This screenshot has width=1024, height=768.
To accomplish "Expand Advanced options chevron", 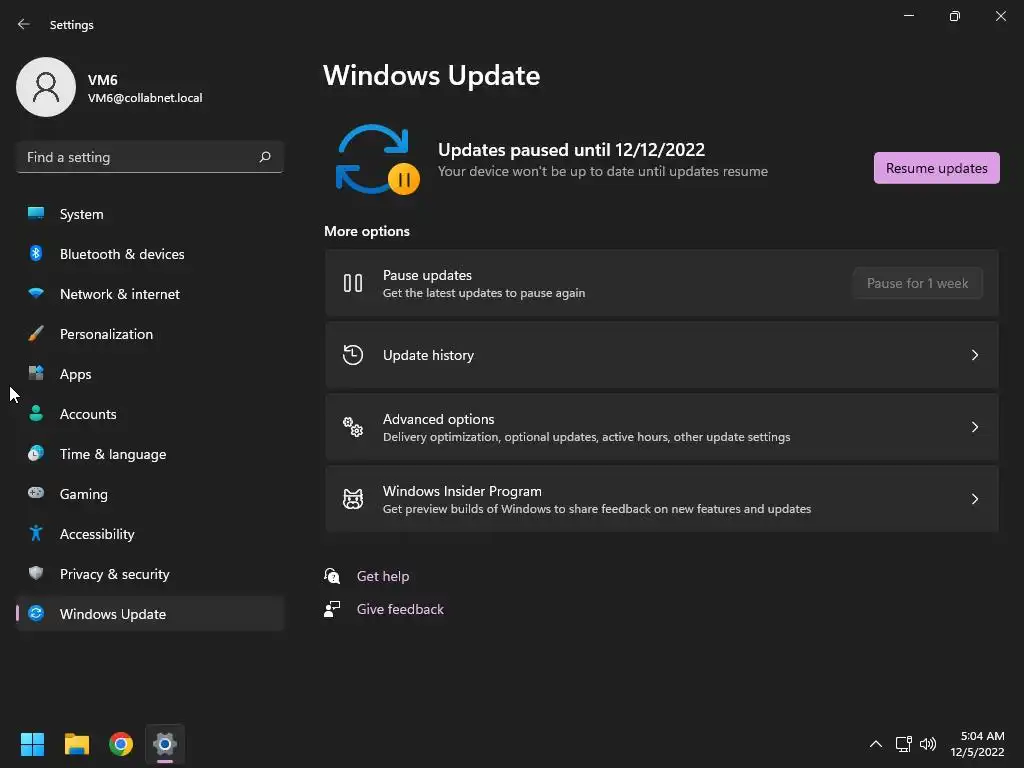I will point(974,426).
